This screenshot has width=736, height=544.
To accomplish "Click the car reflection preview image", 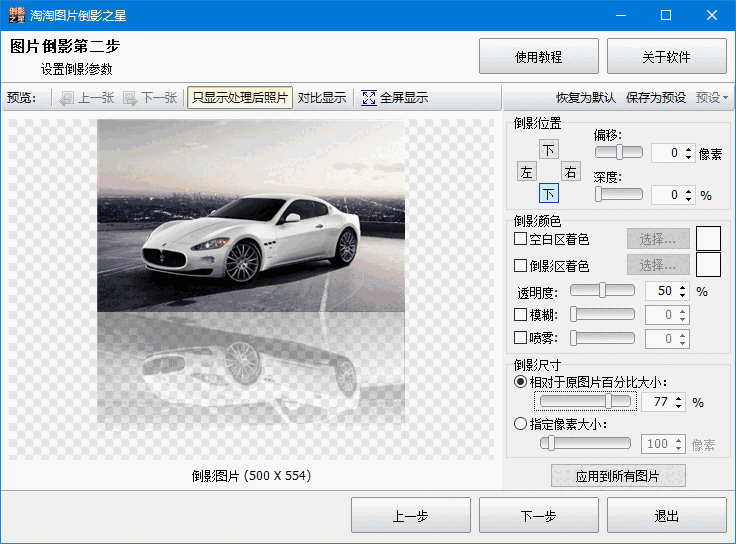I will [x=251, y=278].
